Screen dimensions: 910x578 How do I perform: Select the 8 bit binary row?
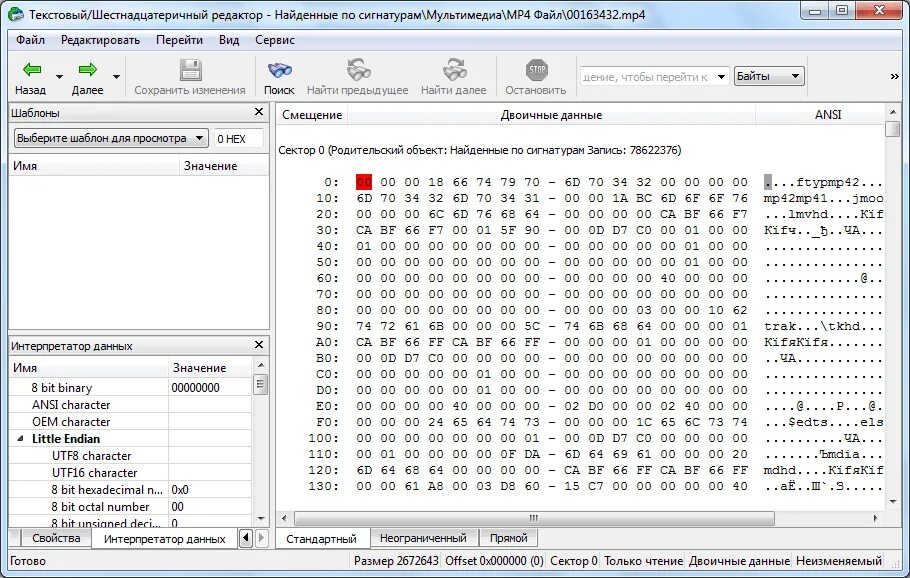131,388
